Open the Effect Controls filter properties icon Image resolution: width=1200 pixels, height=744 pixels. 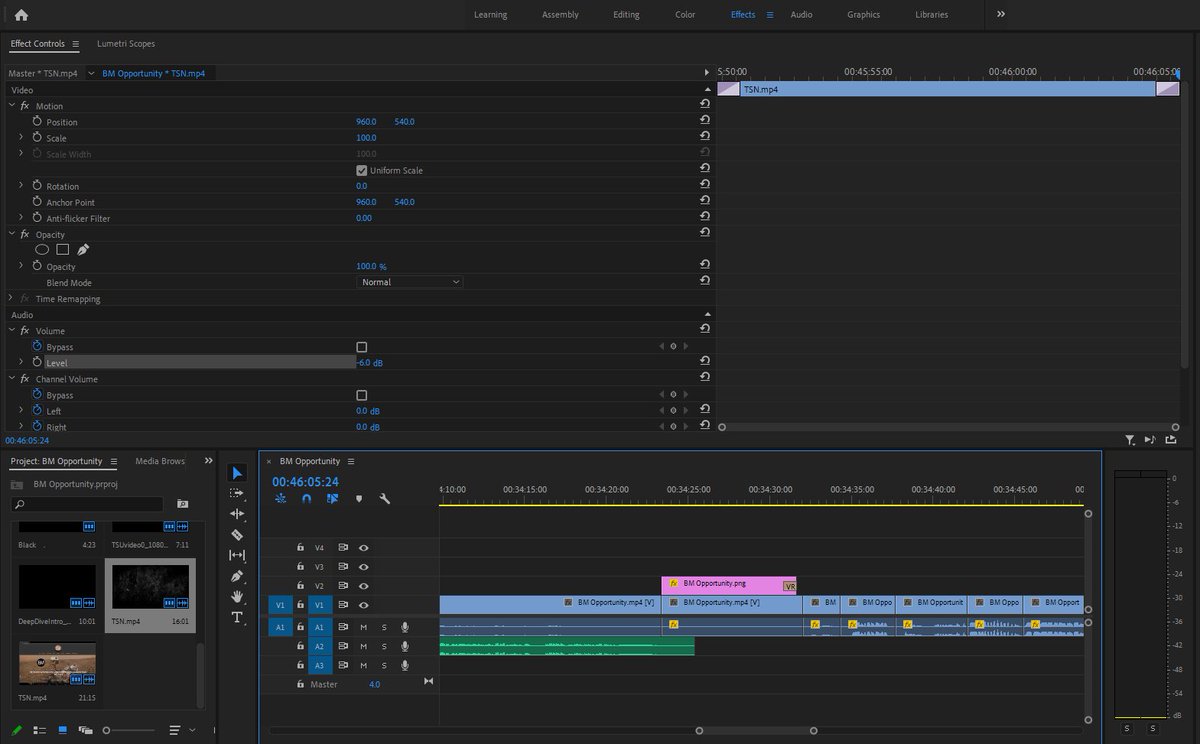(x=1129, y=439)
